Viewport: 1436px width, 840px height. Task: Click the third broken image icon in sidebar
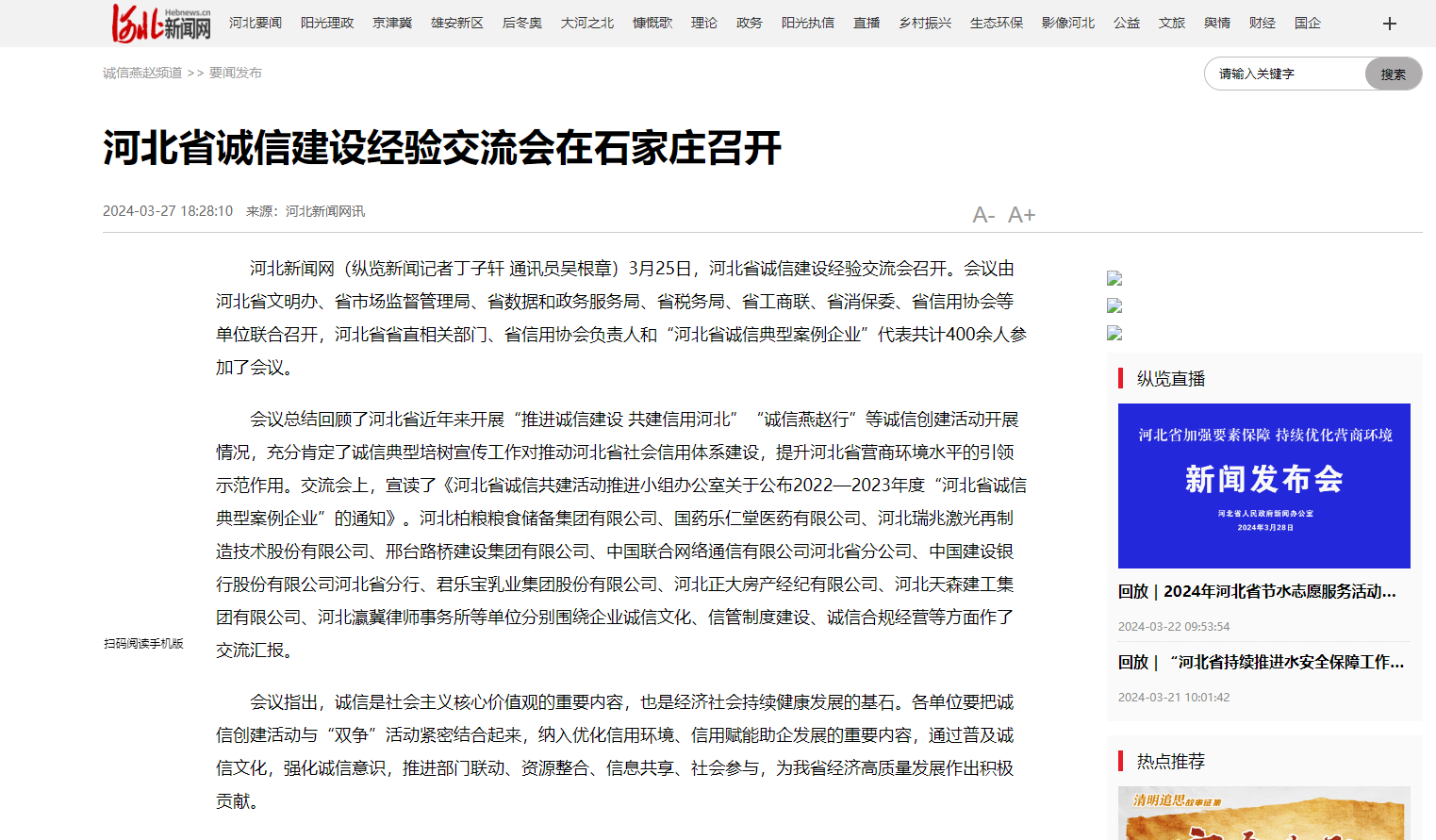tap(1114, 333)
